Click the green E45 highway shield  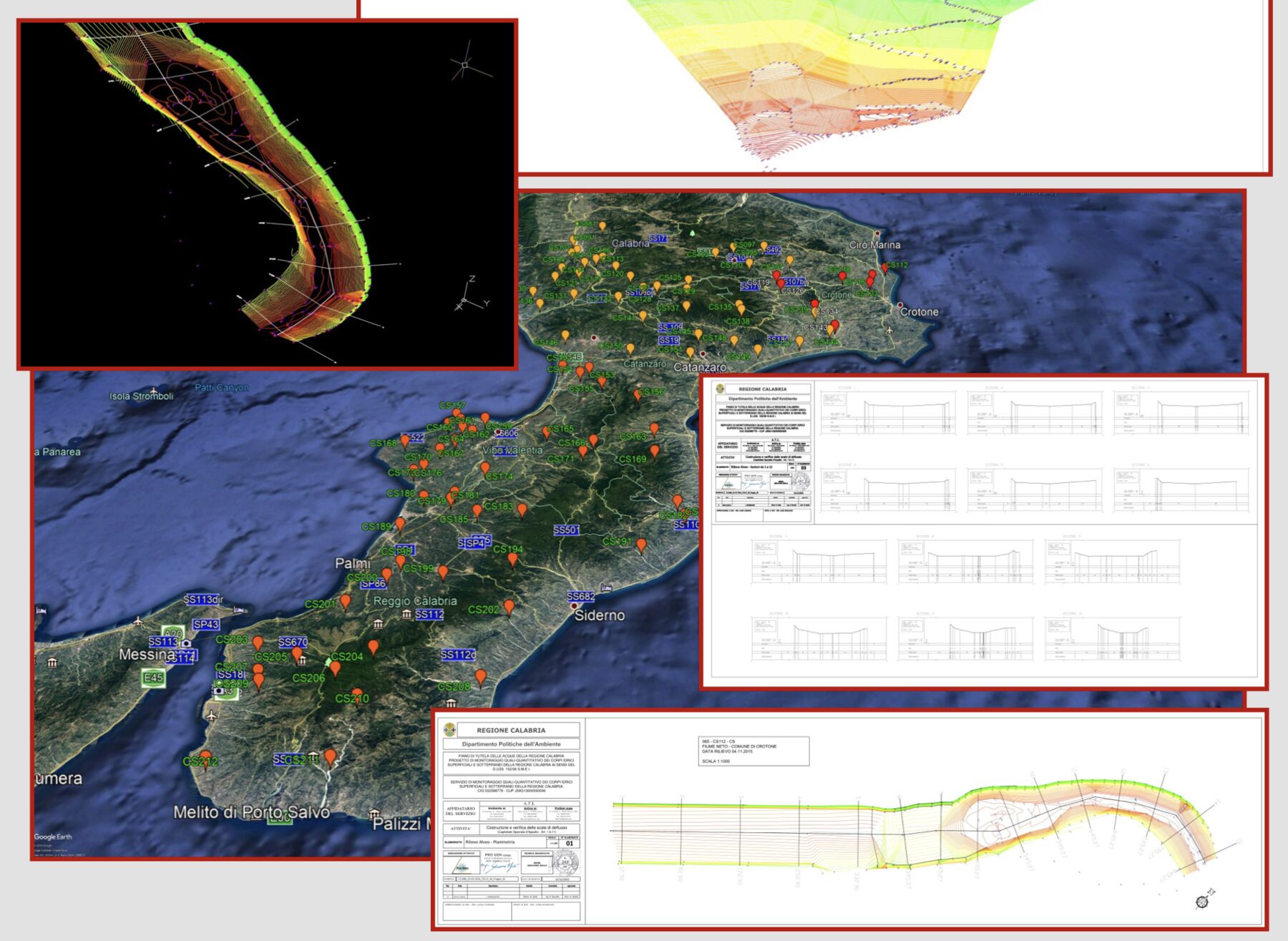point(154,678)
